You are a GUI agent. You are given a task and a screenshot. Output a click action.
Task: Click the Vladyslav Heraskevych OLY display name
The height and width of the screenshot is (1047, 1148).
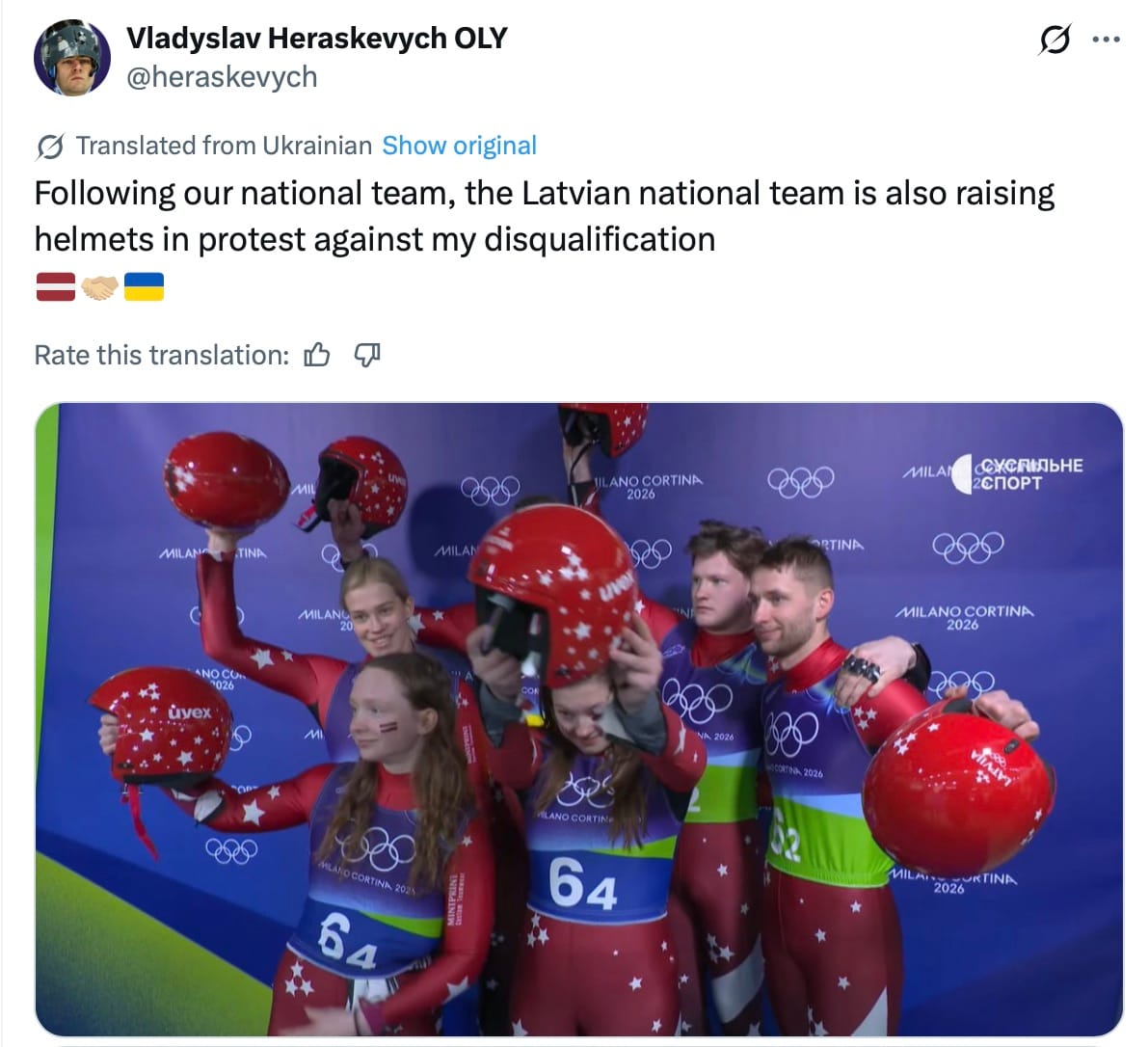316,38
